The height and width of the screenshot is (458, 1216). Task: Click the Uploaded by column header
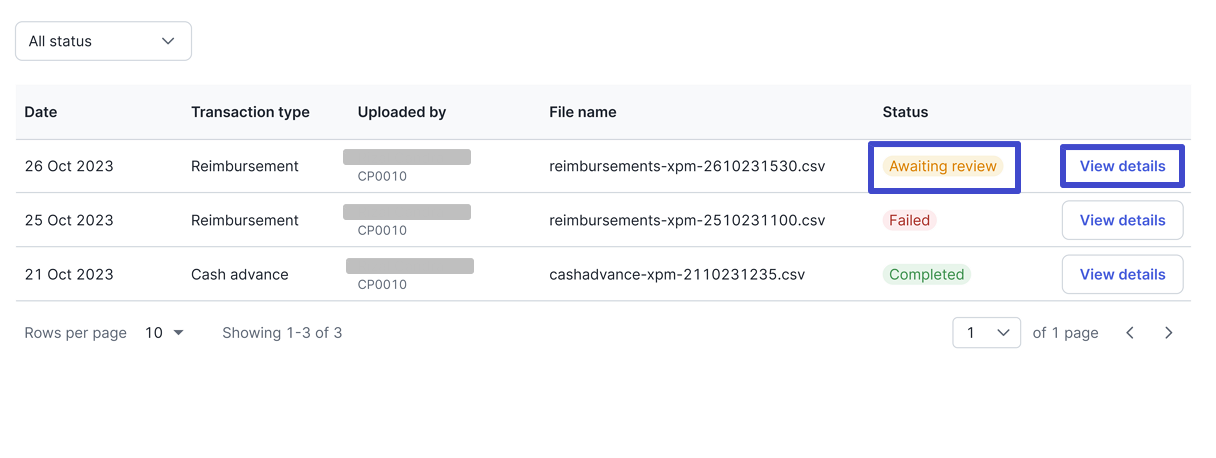(x=402, y=112)
